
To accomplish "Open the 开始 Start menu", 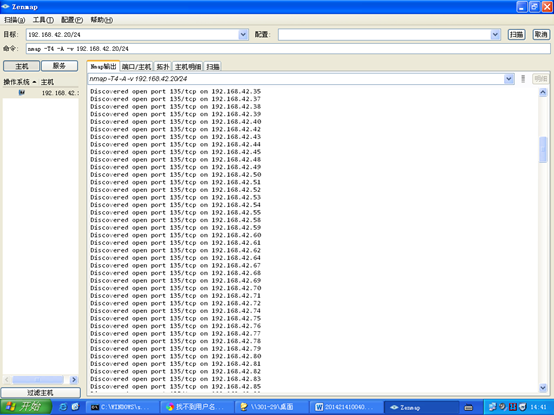I will tap(25, 407).
